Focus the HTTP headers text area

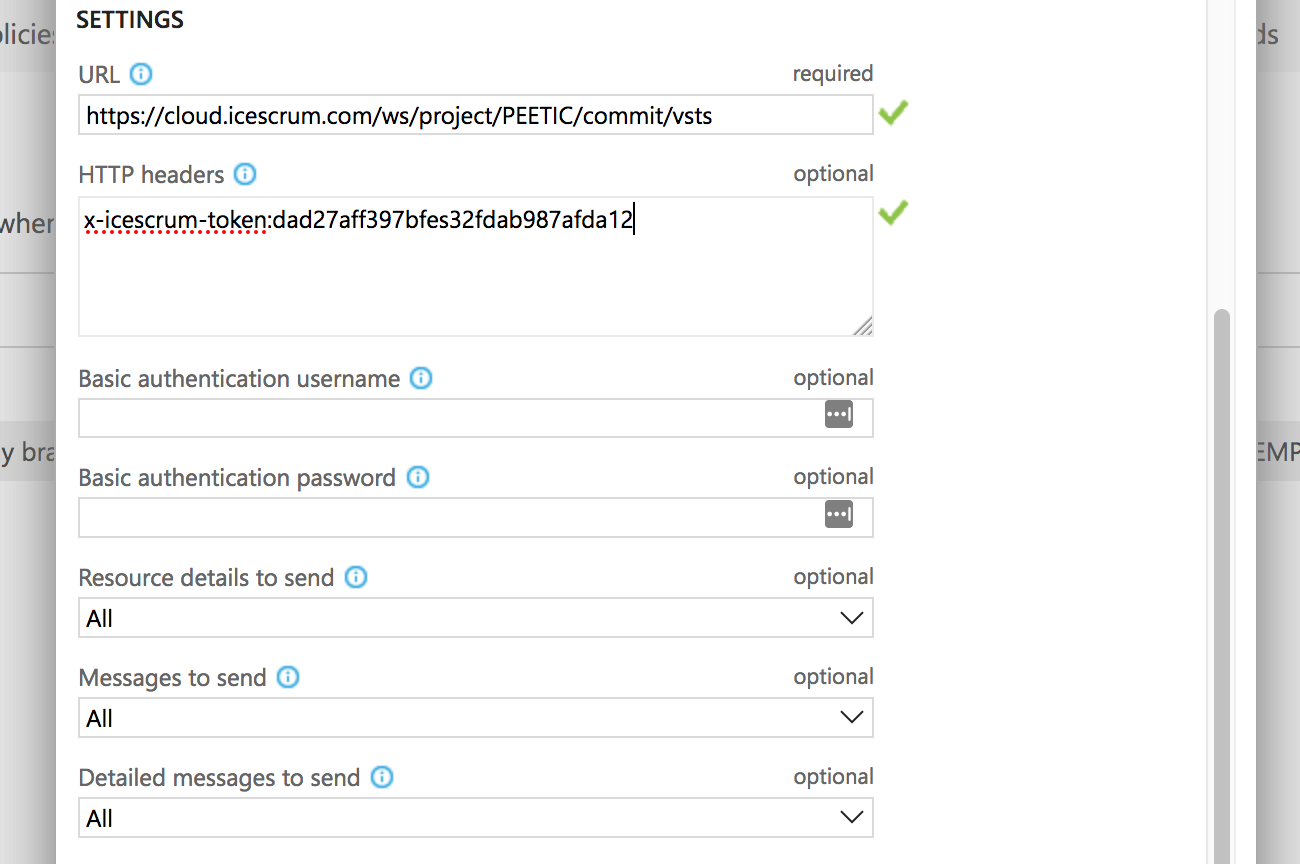[x=476, y=267]
